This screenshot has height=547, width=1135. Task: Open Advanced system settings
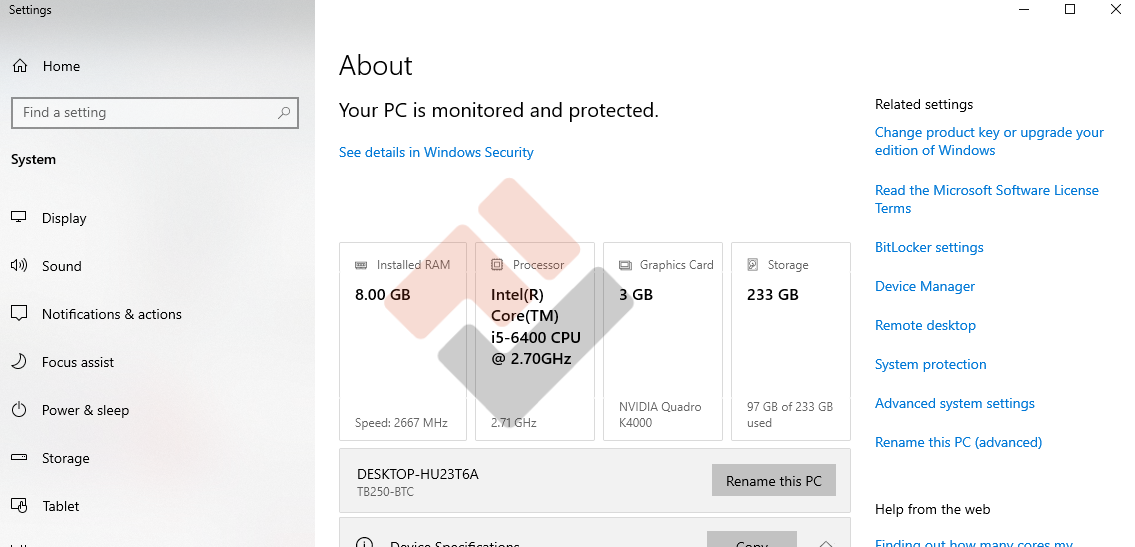coord(954,404)
